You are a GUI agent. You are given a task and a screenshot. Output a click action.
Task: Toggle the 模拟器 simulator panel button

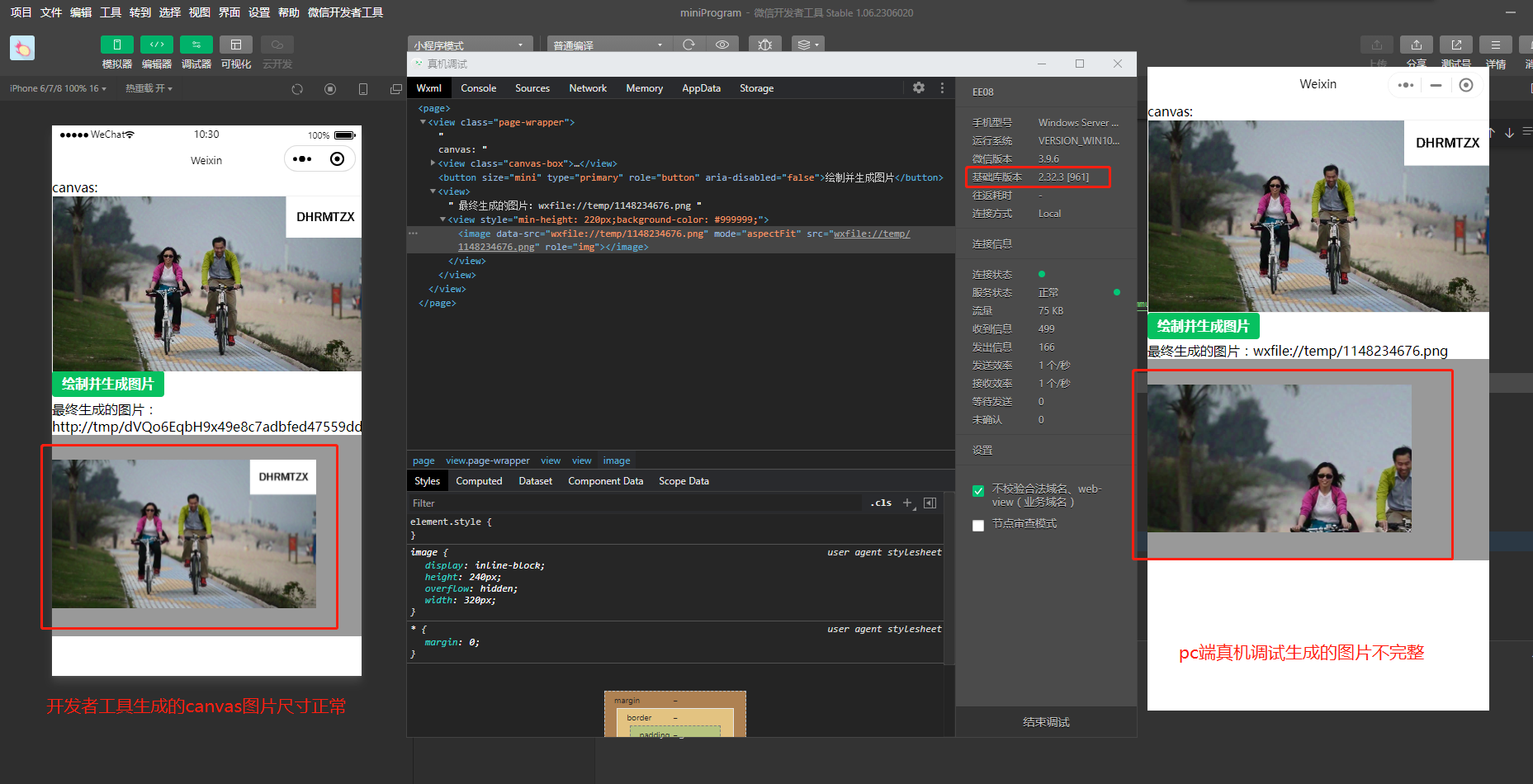coord(116,45)
